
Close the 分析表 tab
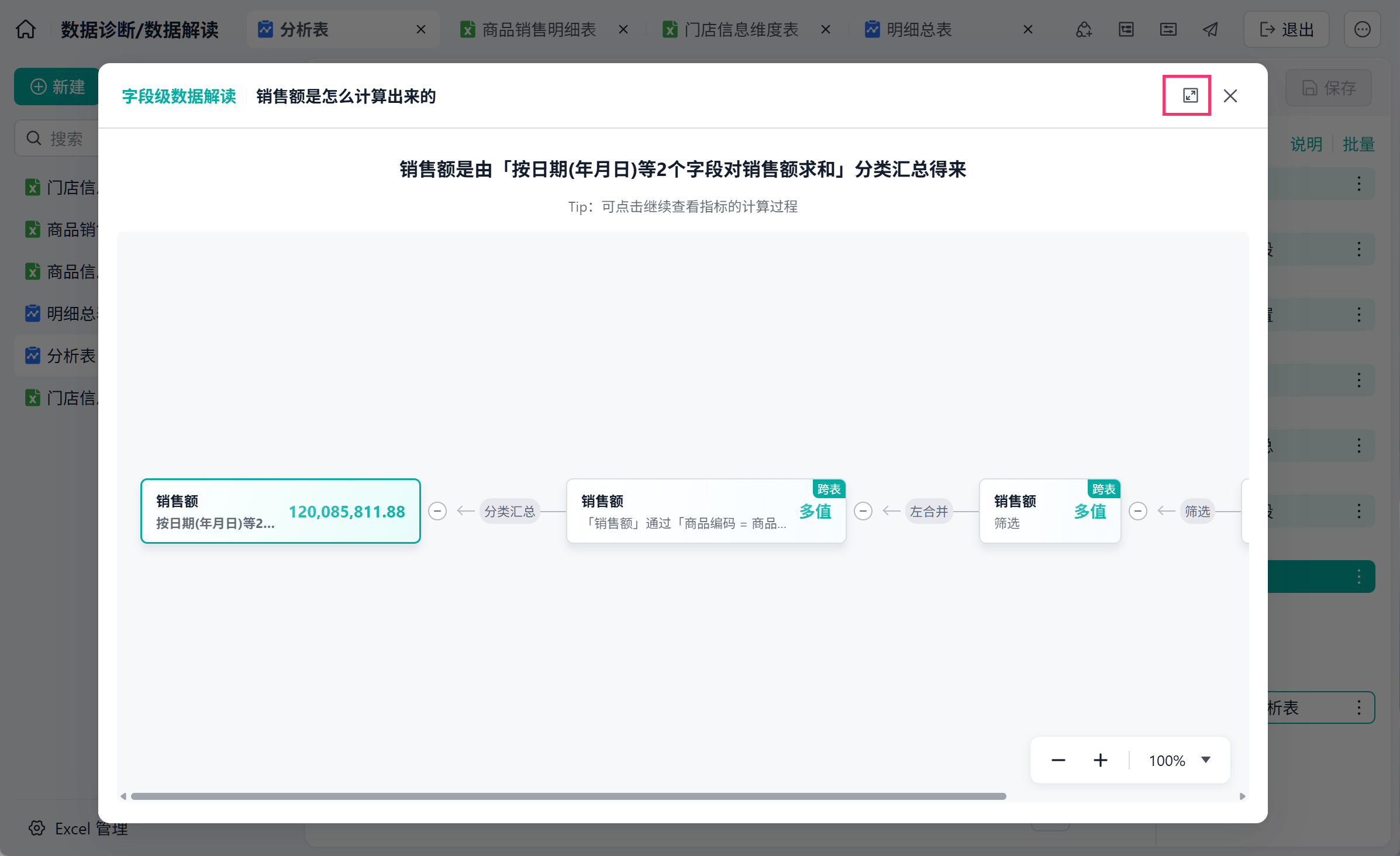click(x=420, y=29)
